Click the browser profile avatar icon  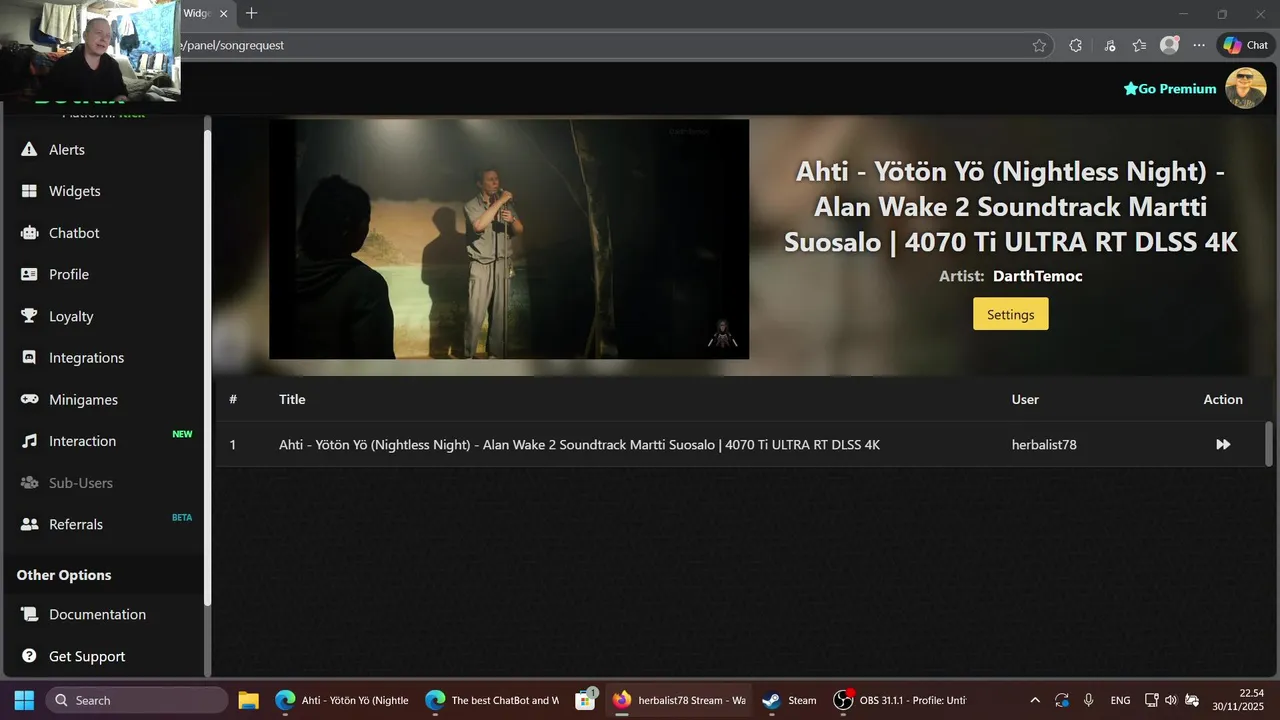pos(1169,45)
